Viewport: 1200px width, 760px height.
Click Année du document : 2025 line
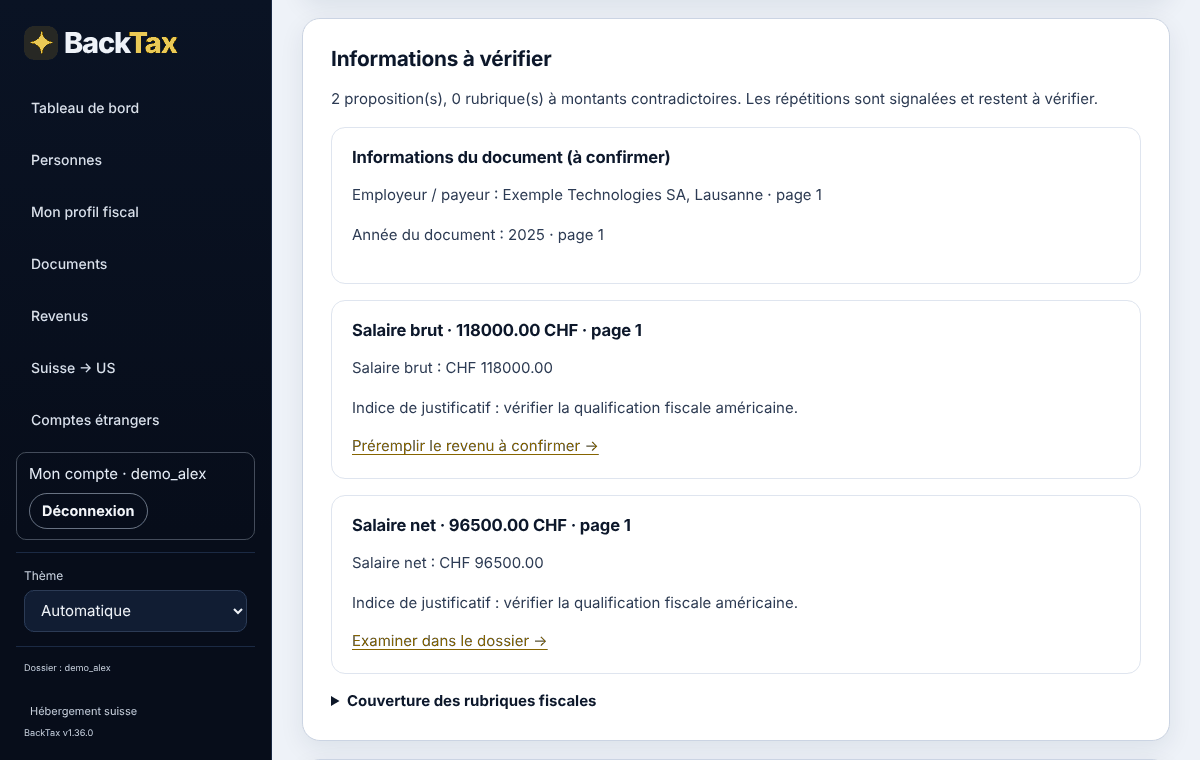pos(478,235)
